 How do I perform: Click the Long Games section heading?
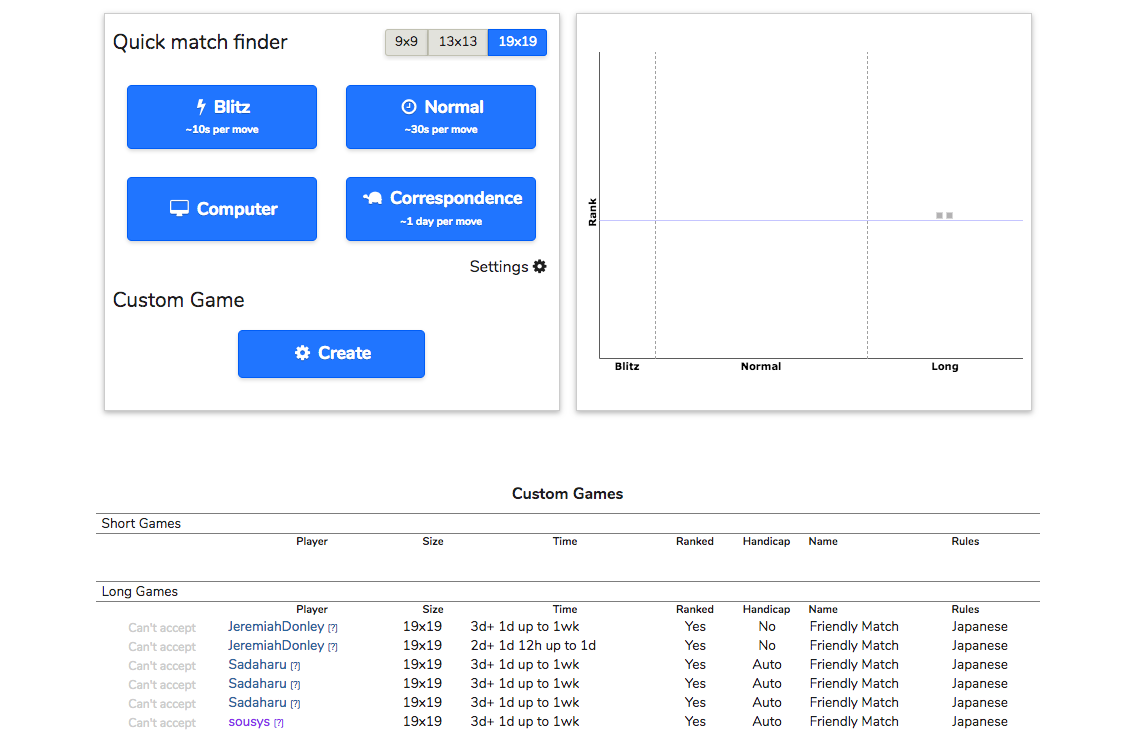(139, 591)
